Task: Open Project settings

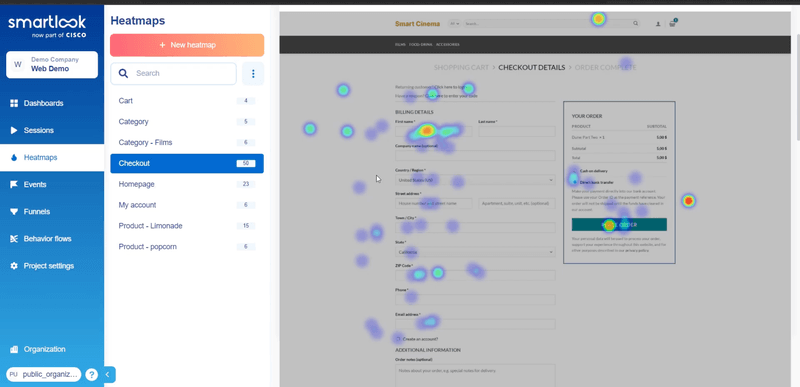Action: click(52, 266)
